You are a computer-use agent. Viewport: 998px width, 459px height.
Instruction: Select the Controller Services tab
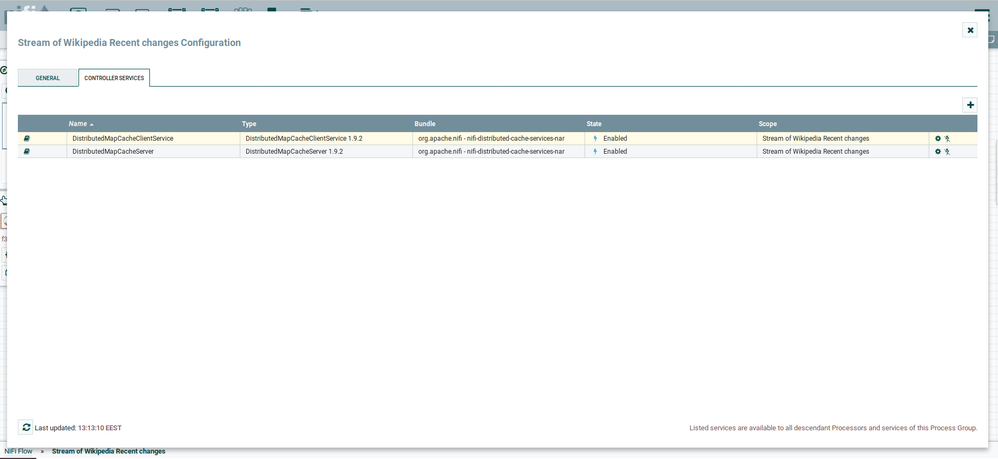pyautogui.click(x=114, y=78)
